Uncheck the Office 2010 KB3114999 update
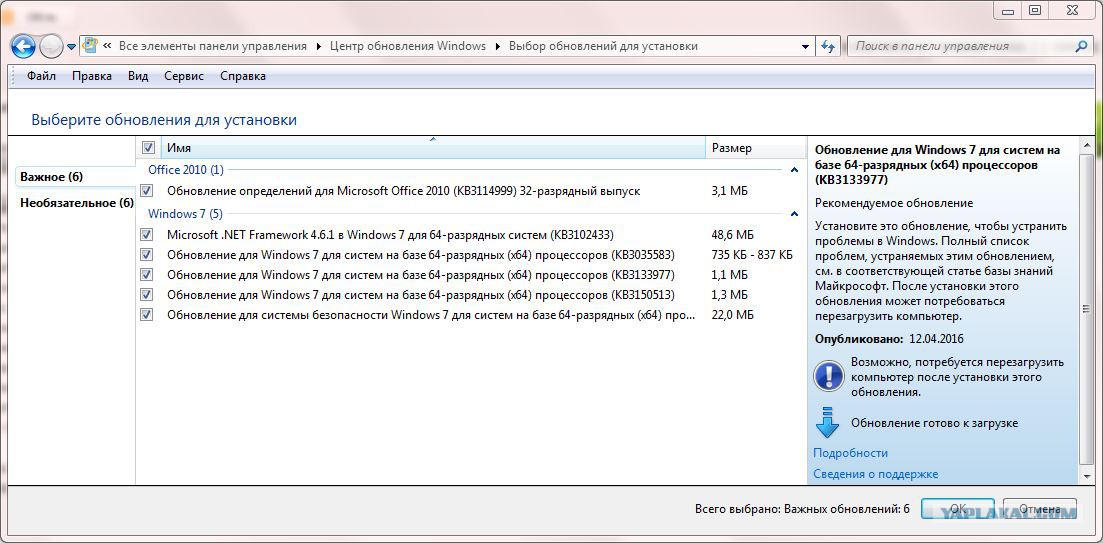Screen dimensions: 1103x543 147,191
